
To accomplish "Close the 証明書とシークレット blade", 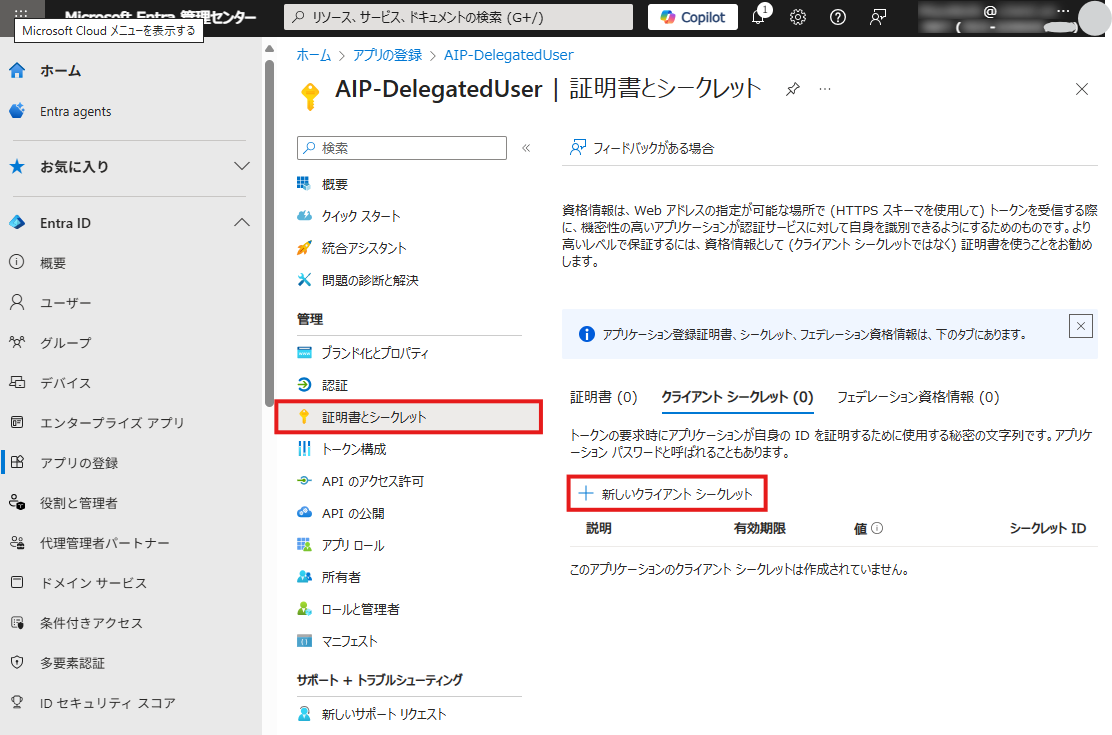I will [1082, 89].
